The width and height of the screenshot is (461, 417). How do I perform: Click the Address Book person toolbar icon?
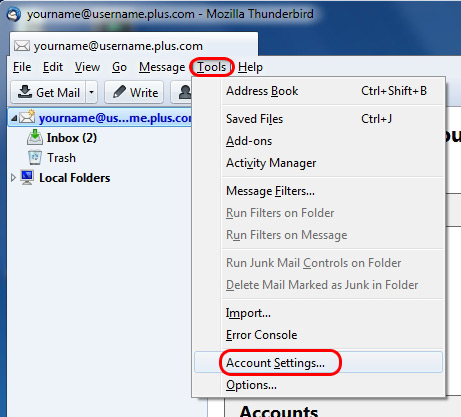pyautogui.click(x=185, y=92)
